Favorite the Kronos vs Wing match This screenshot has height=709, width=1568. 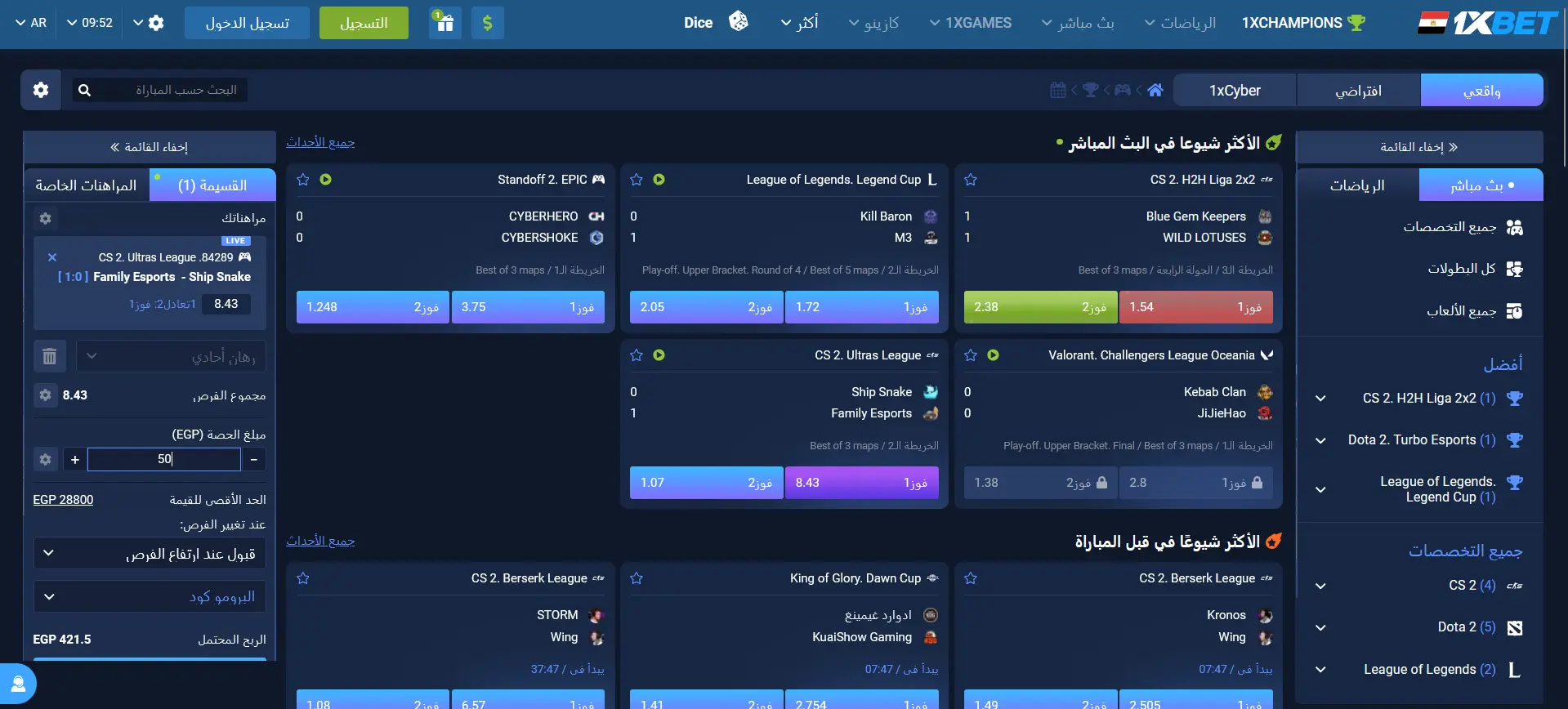[x=971, y=578]
